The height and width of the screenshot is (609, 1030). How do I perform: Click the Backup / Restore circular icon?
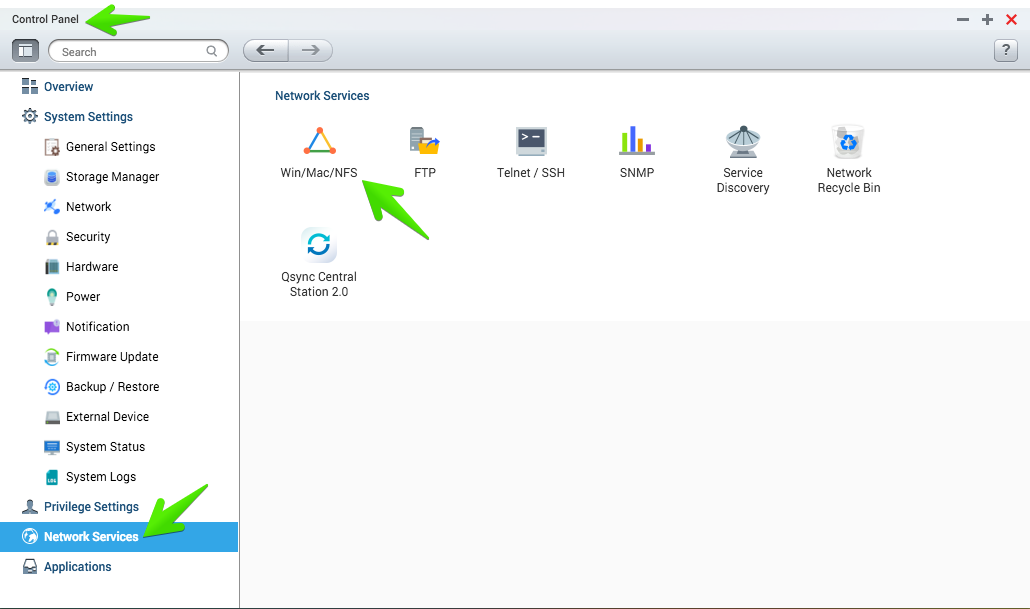[52, 387]
